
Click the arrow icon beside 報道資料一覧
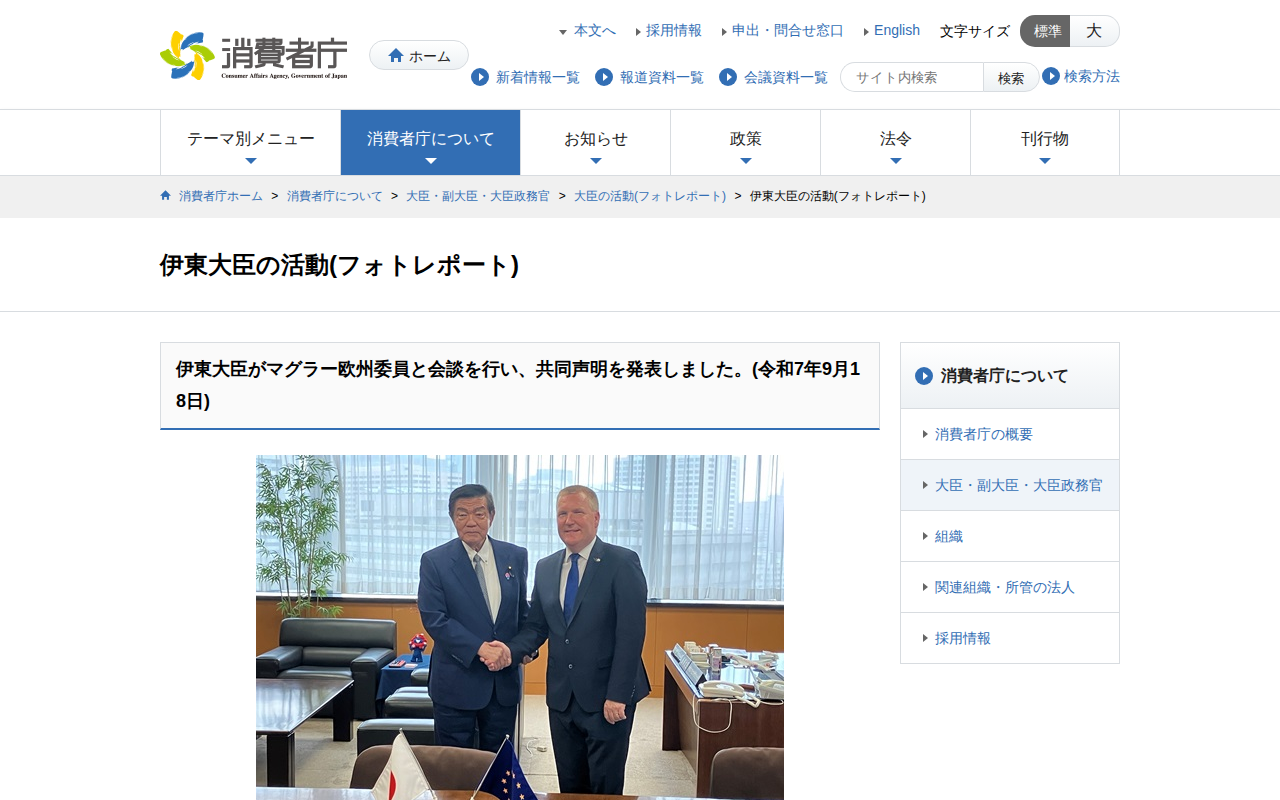point(604,77)
